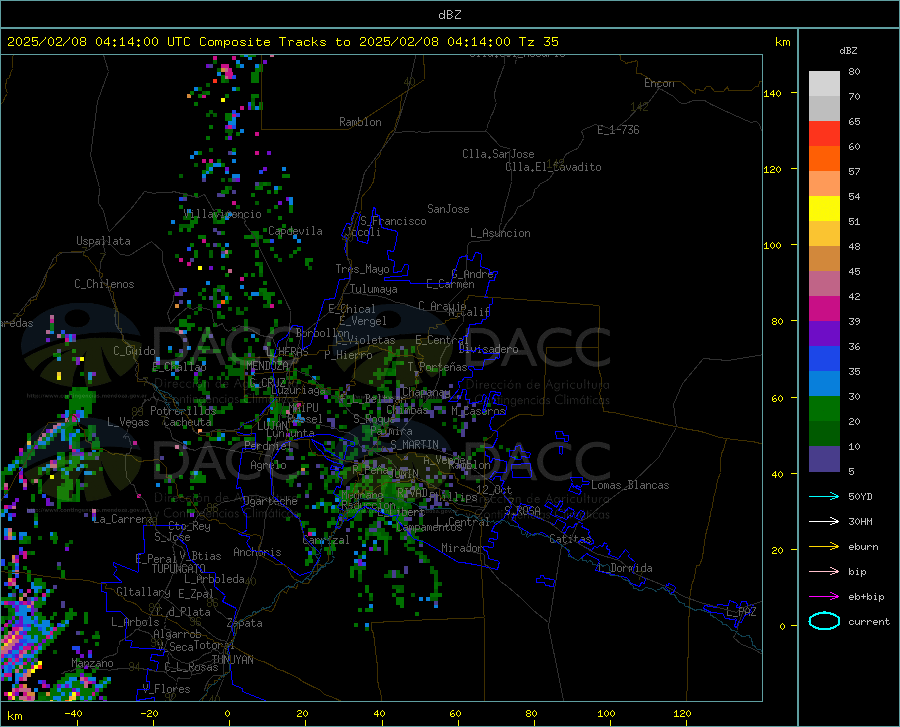Screen dimensions: 900x727
Task: Click the L_Dormida label on map
Action: tap(624, 568)
